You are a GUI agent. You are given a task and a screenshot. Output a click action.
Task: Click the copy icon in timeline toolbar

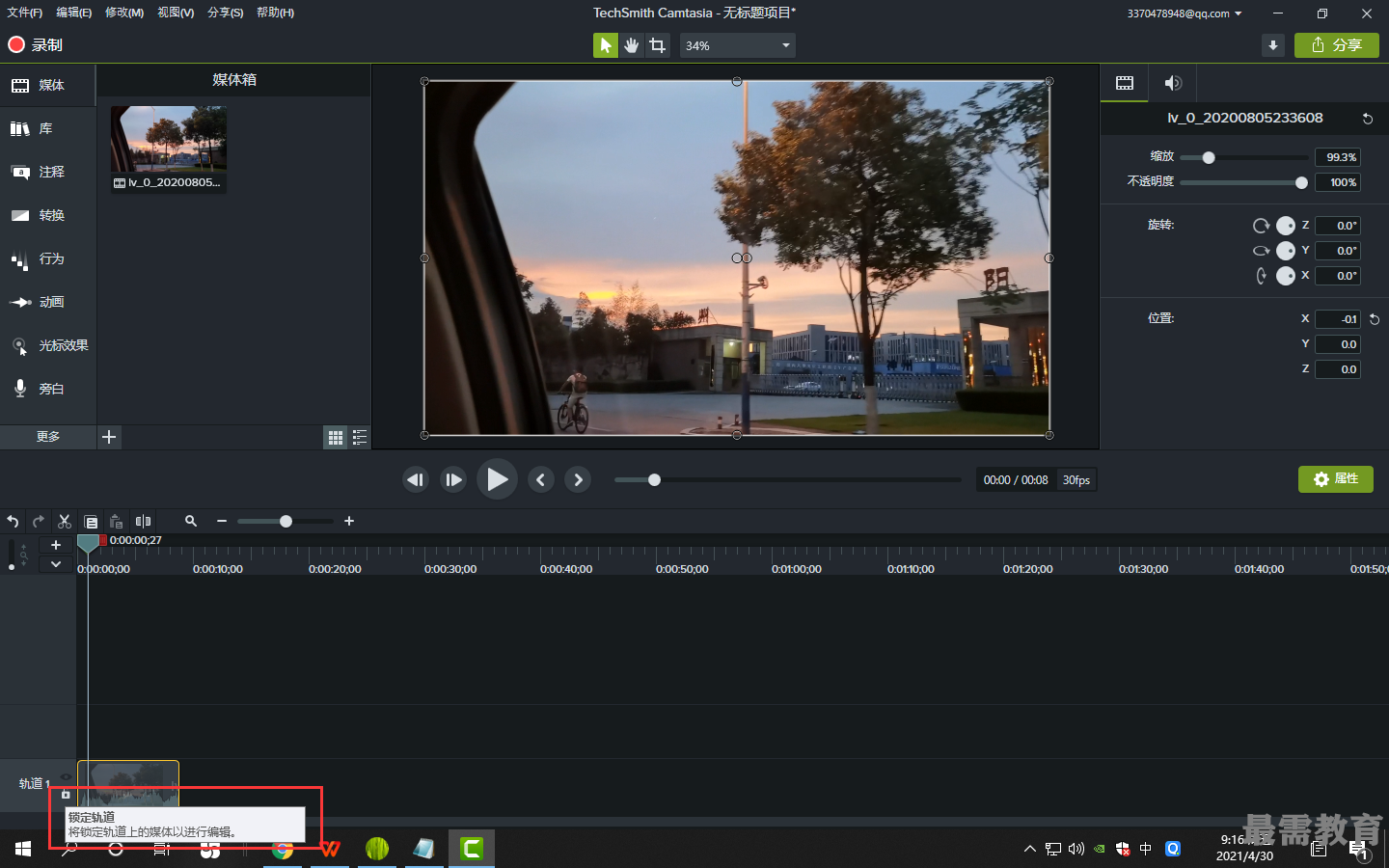91,521
